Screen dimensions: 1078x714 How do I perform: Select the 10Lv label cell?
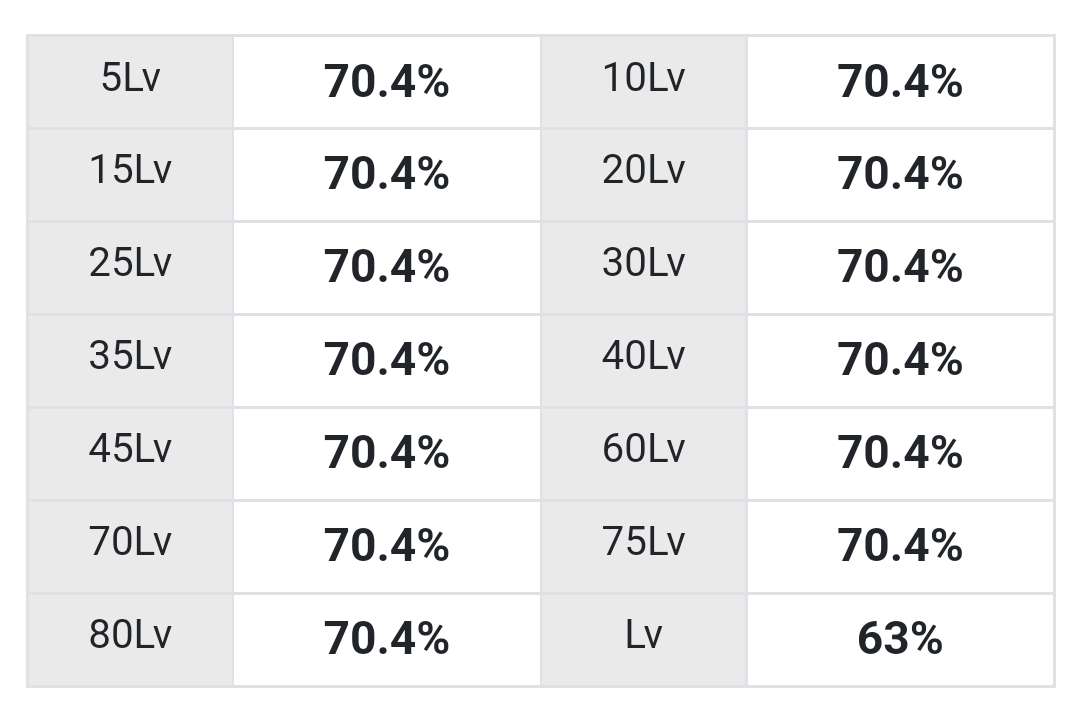(x=644, y=81)
